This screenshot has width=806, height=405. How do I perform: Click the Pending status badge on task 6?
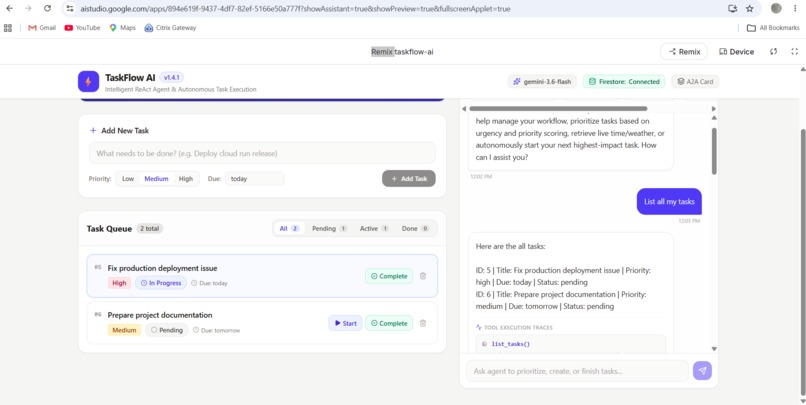[x=167, y=330]
